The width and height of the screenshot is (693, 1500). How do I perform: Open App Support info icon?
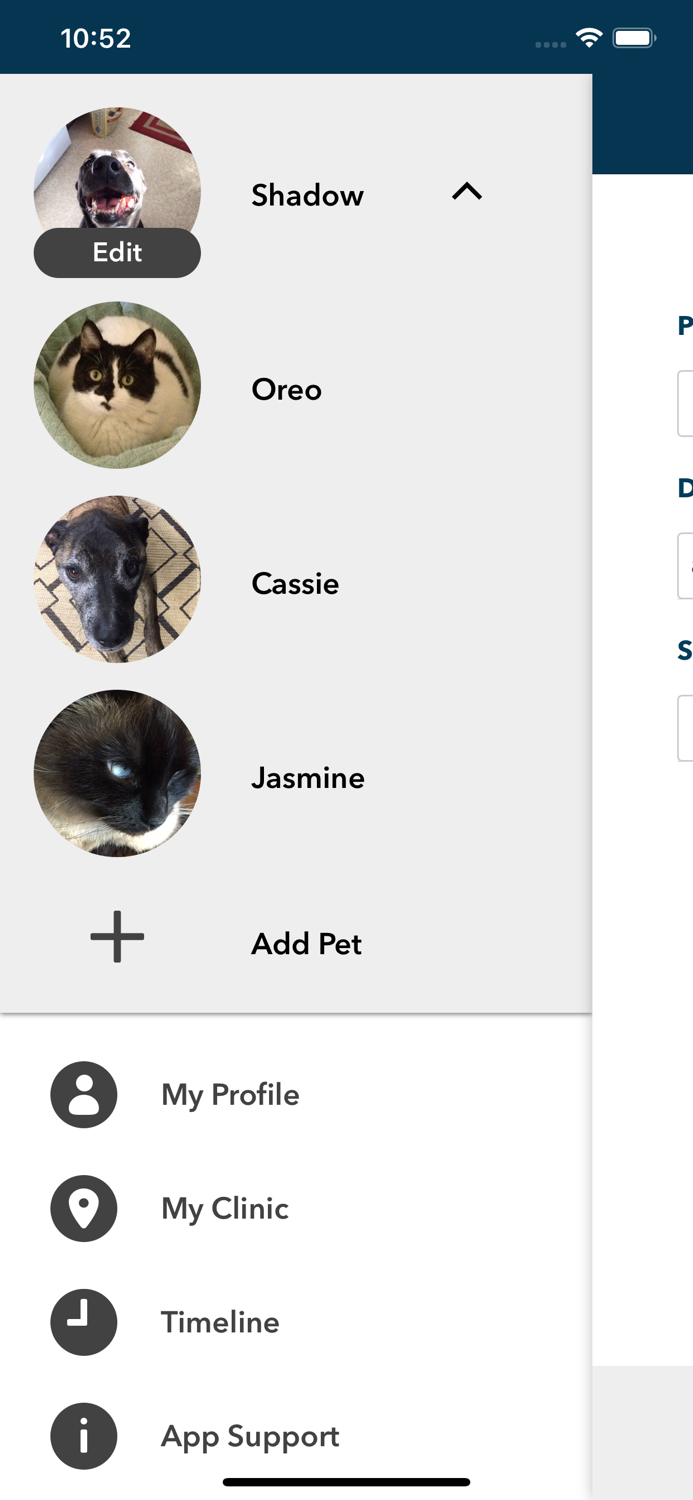pos(84,1435)
